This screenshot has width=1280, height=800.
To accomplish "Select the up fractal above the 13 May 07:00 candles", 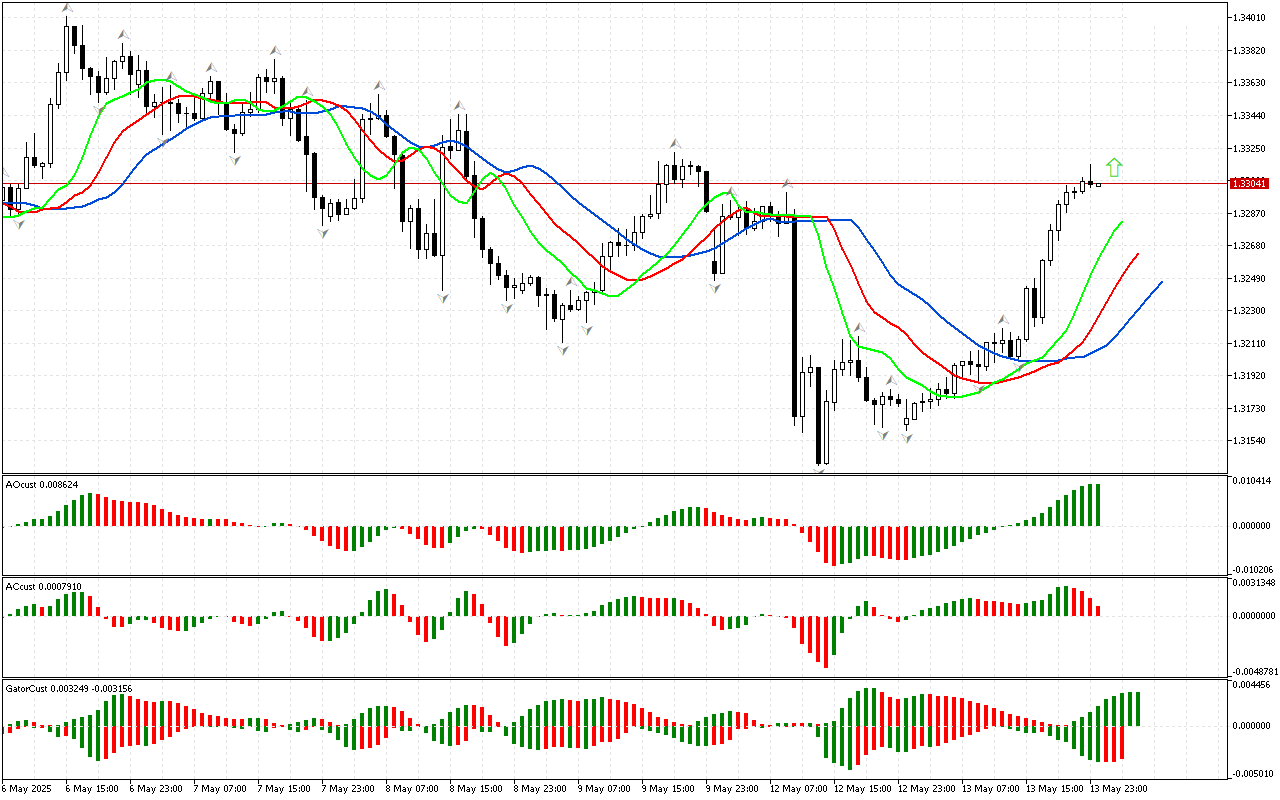I will point(1002,320).
